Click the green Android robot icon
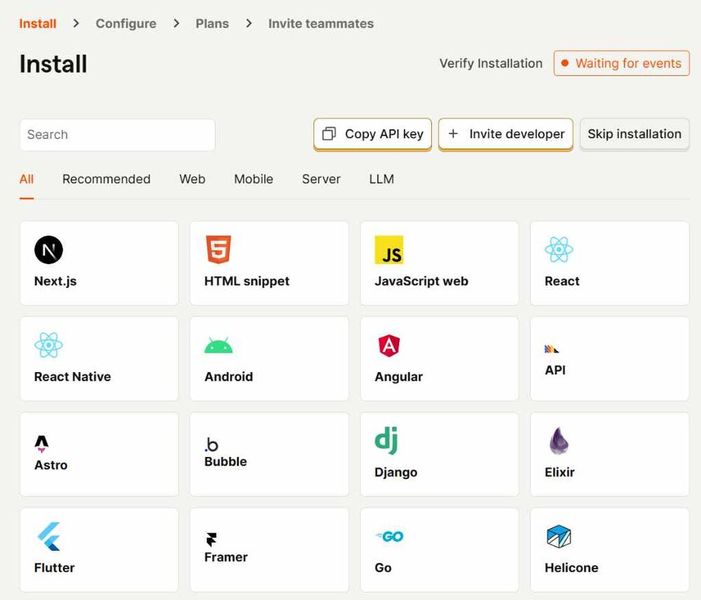The width and height of the screenshot is (701, 600). [219, 345]
